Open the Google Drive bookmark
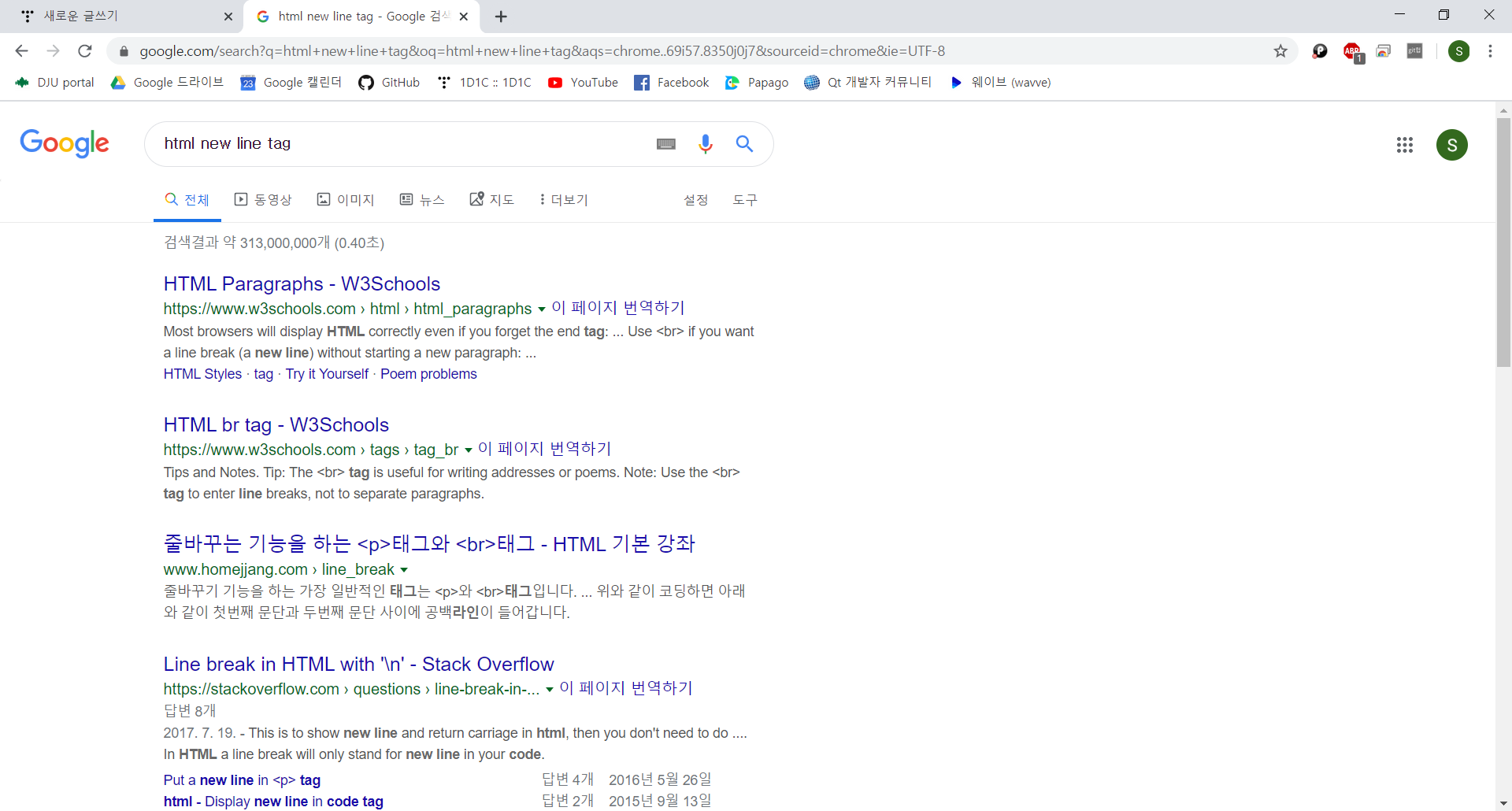The width and height of the screenshot is (1512, 811). click(167, 82)
